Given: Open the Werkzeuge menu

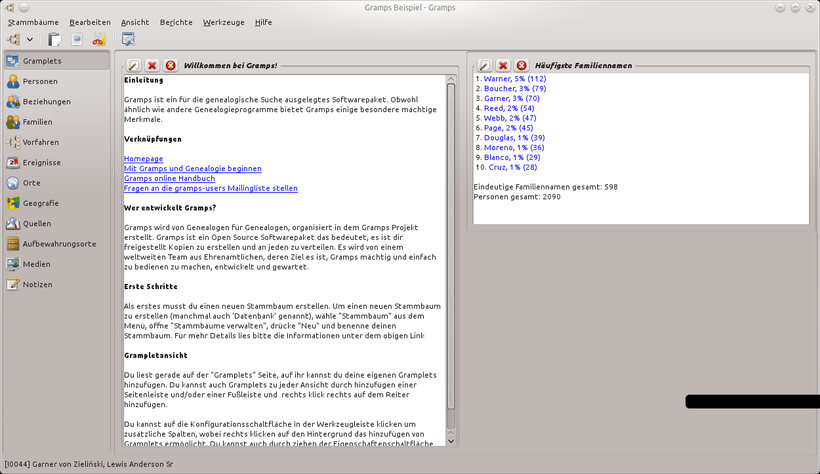Looking at the screenshot, I should coord(223,22).
